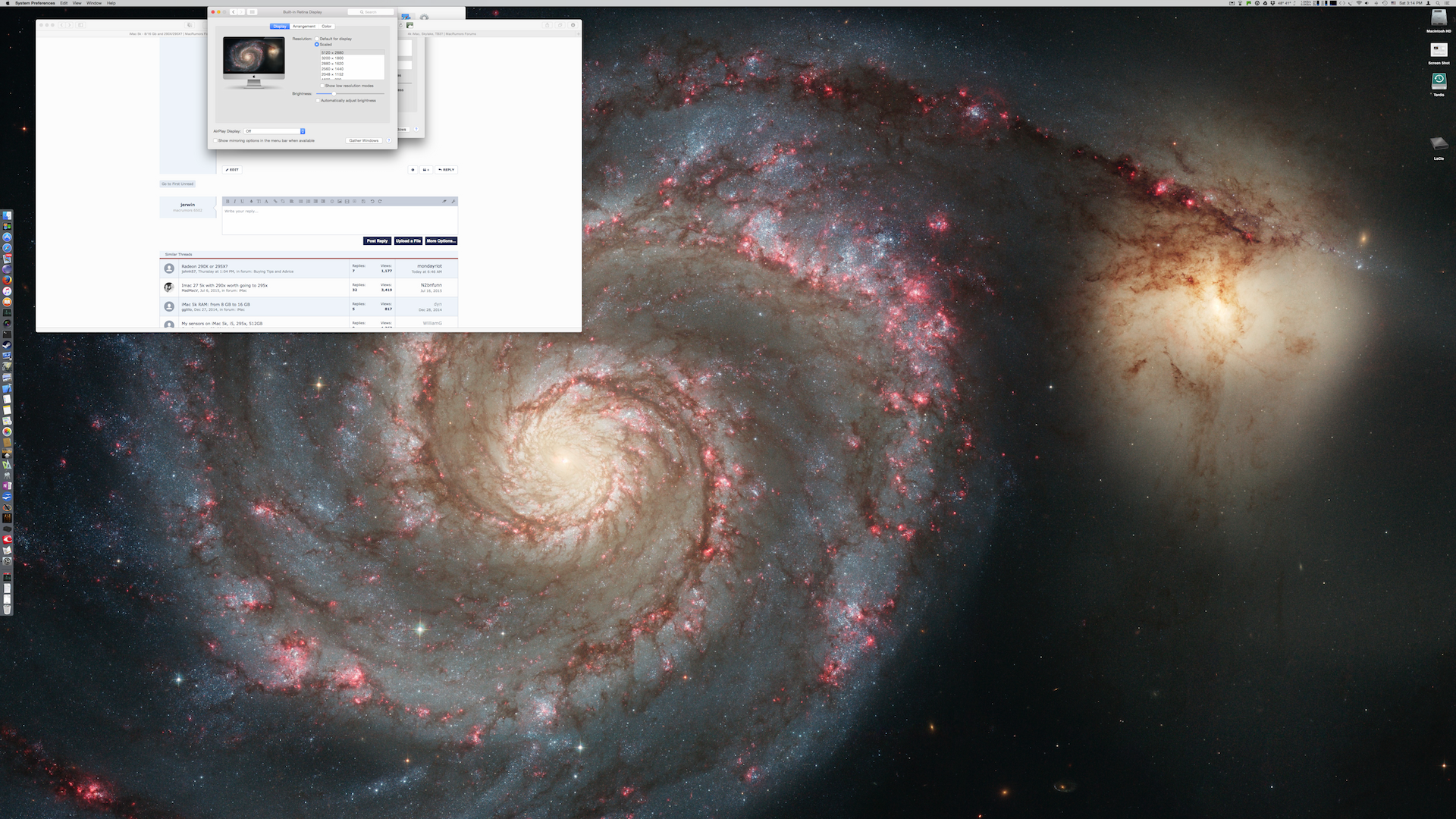The width and height of the screenshot is (1456, 819).
Task: Choose 2560 × 1440 resolution
Action: coord(352,69)
